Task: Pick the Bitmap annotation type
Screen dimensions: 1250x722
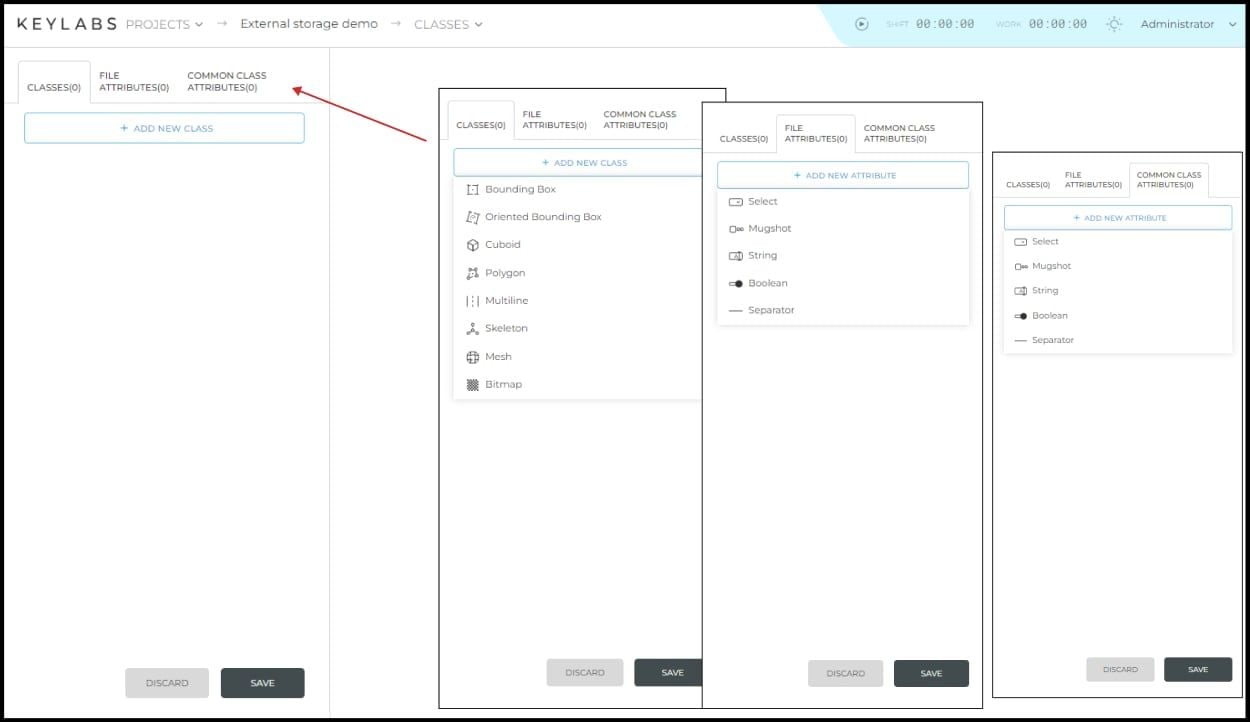Action: (x=503, y=384)
